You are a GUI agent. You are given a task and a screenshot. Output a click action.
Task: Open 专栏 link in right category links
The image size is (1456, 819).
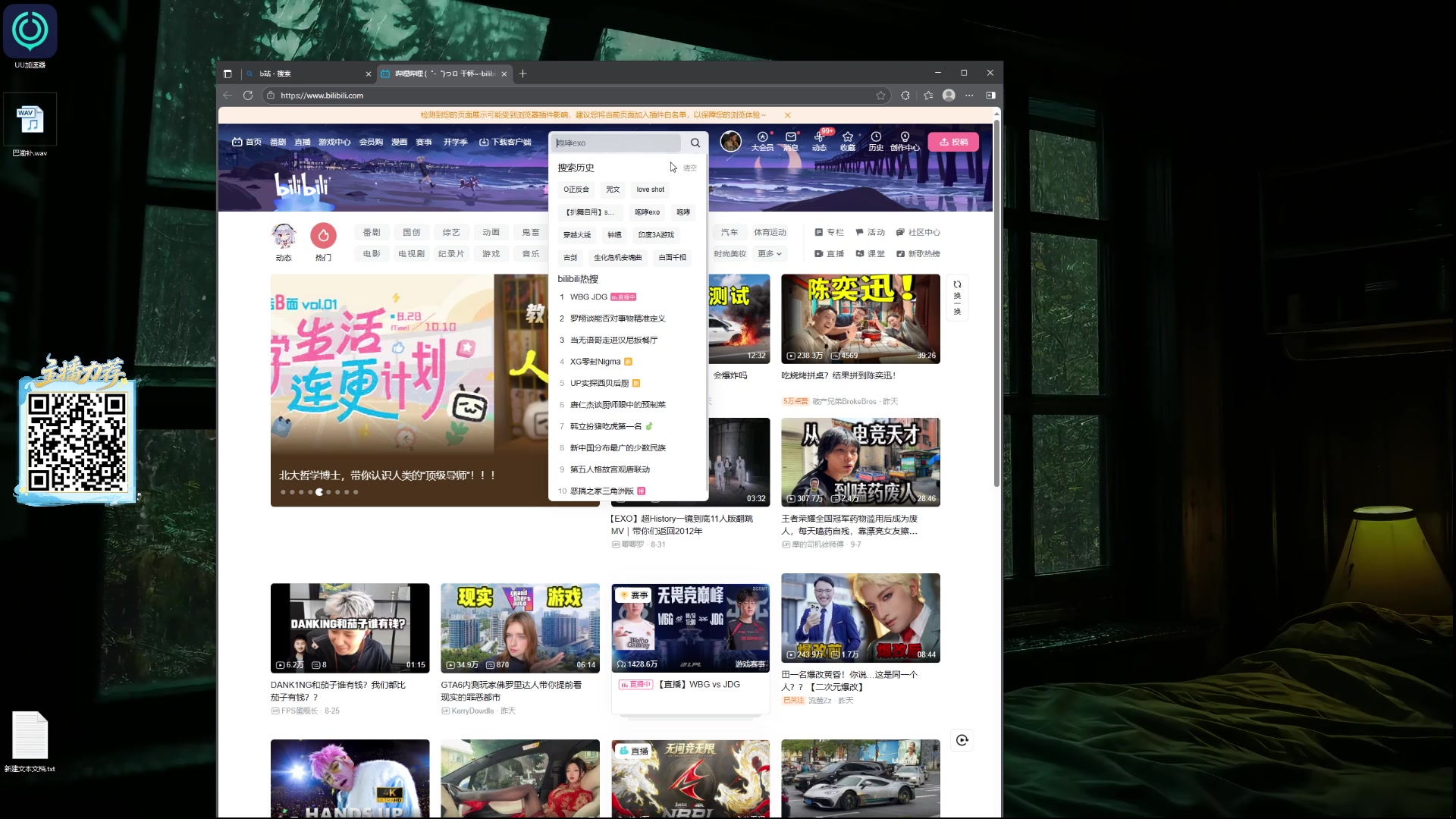[829, 232]
